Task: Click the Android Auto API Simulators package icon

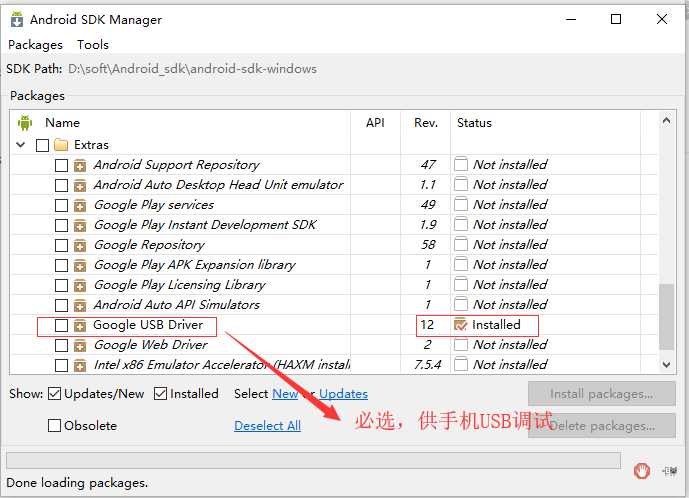Action: (x=80, y=305)
